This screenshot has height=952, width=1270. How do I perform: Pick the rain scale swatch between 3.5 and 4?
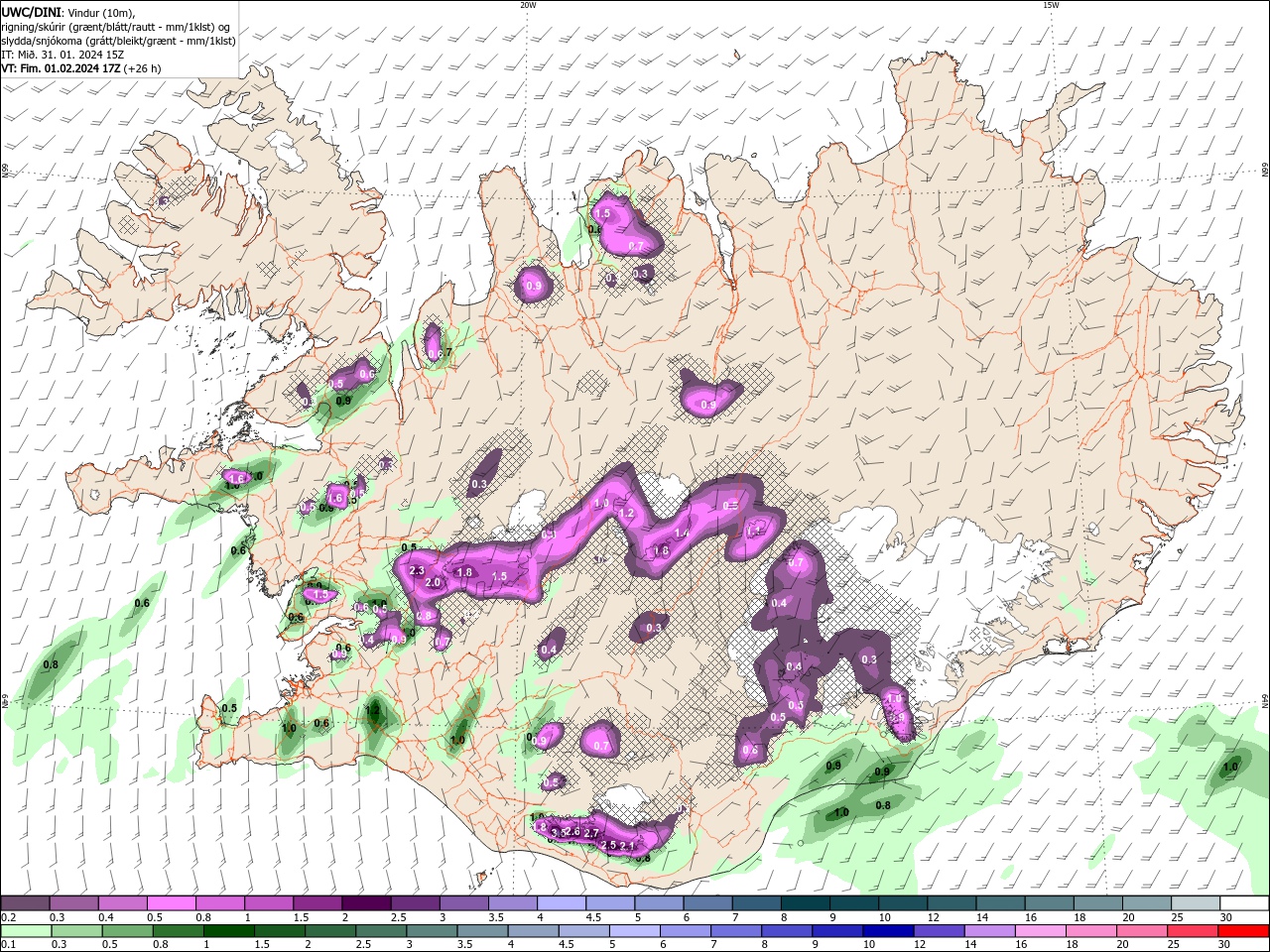point(482,931)
